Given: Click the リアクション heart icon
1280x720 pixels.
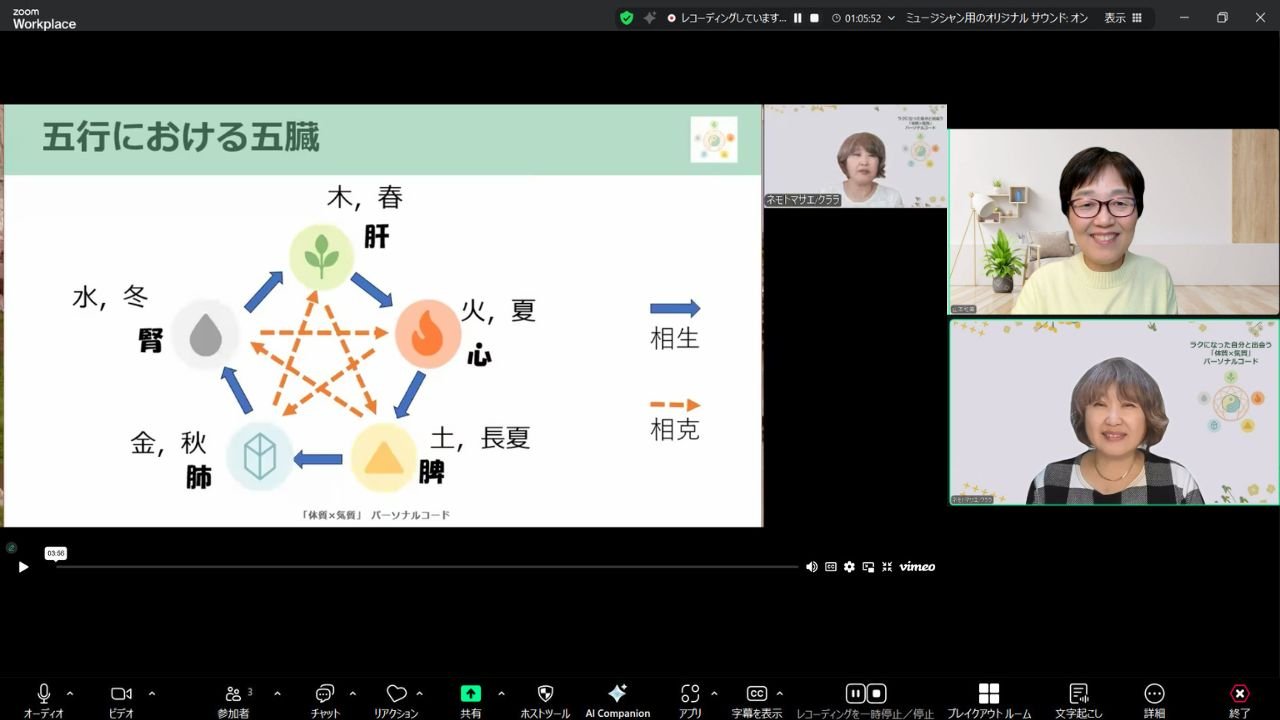Looking at the screenshot, I should 396,694.
